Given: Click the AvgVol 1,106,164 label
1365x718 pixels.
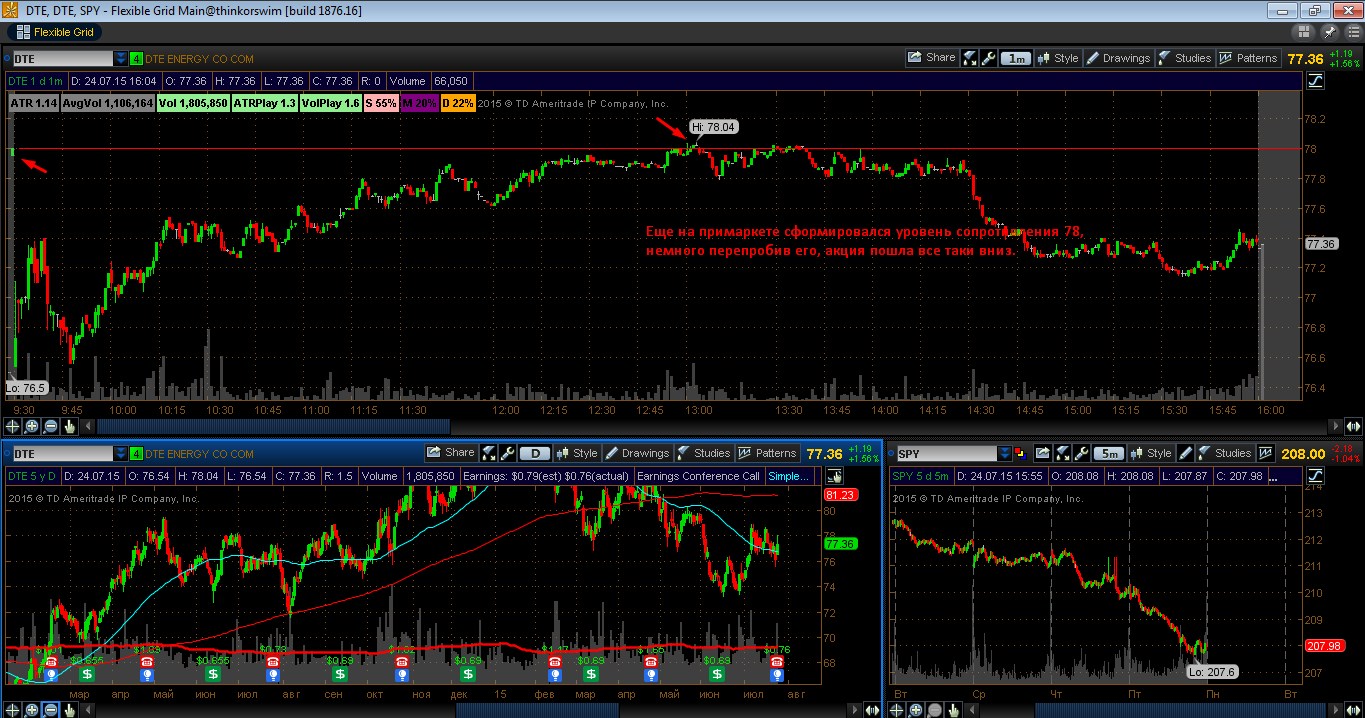Looking at the screenshot, I should coord(107,103).
